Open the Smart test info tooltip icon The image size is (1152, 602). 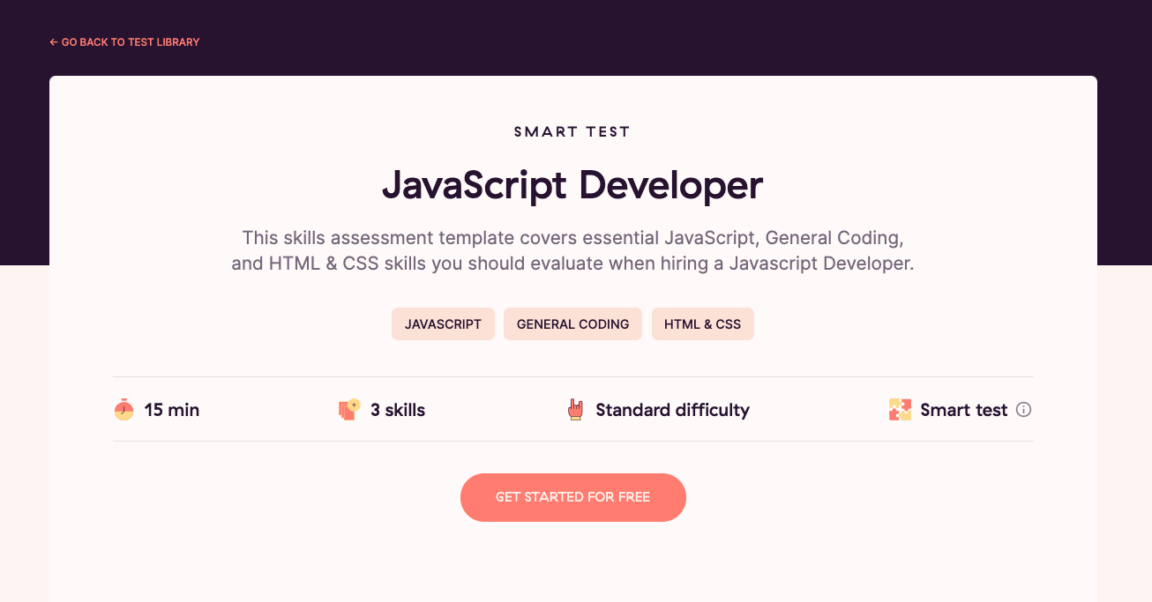(1024, 409)
